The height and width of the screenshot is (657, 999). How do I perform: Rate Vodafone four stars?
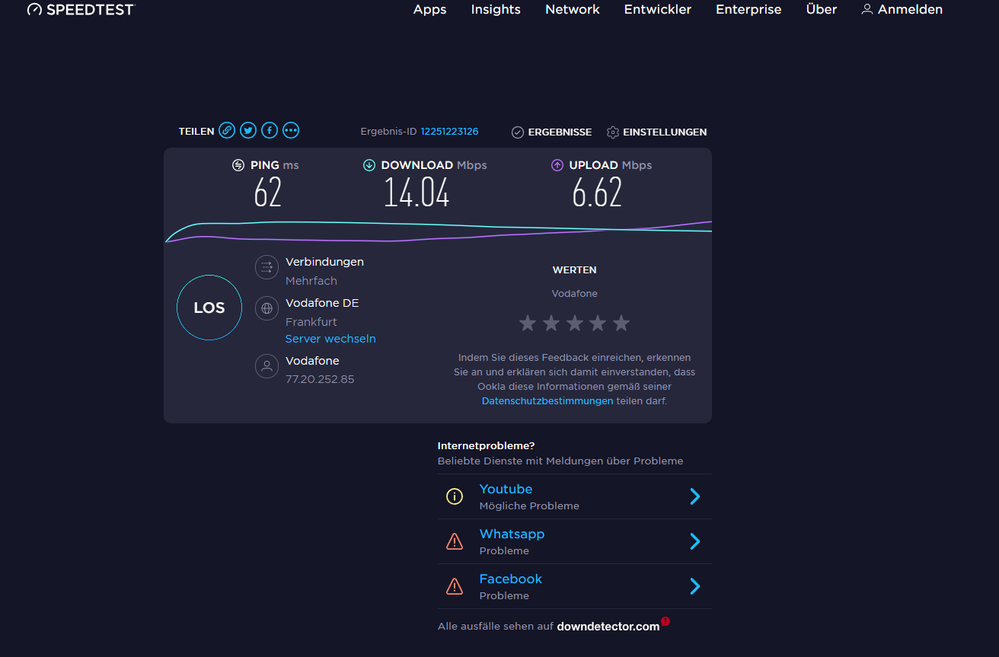598,323
